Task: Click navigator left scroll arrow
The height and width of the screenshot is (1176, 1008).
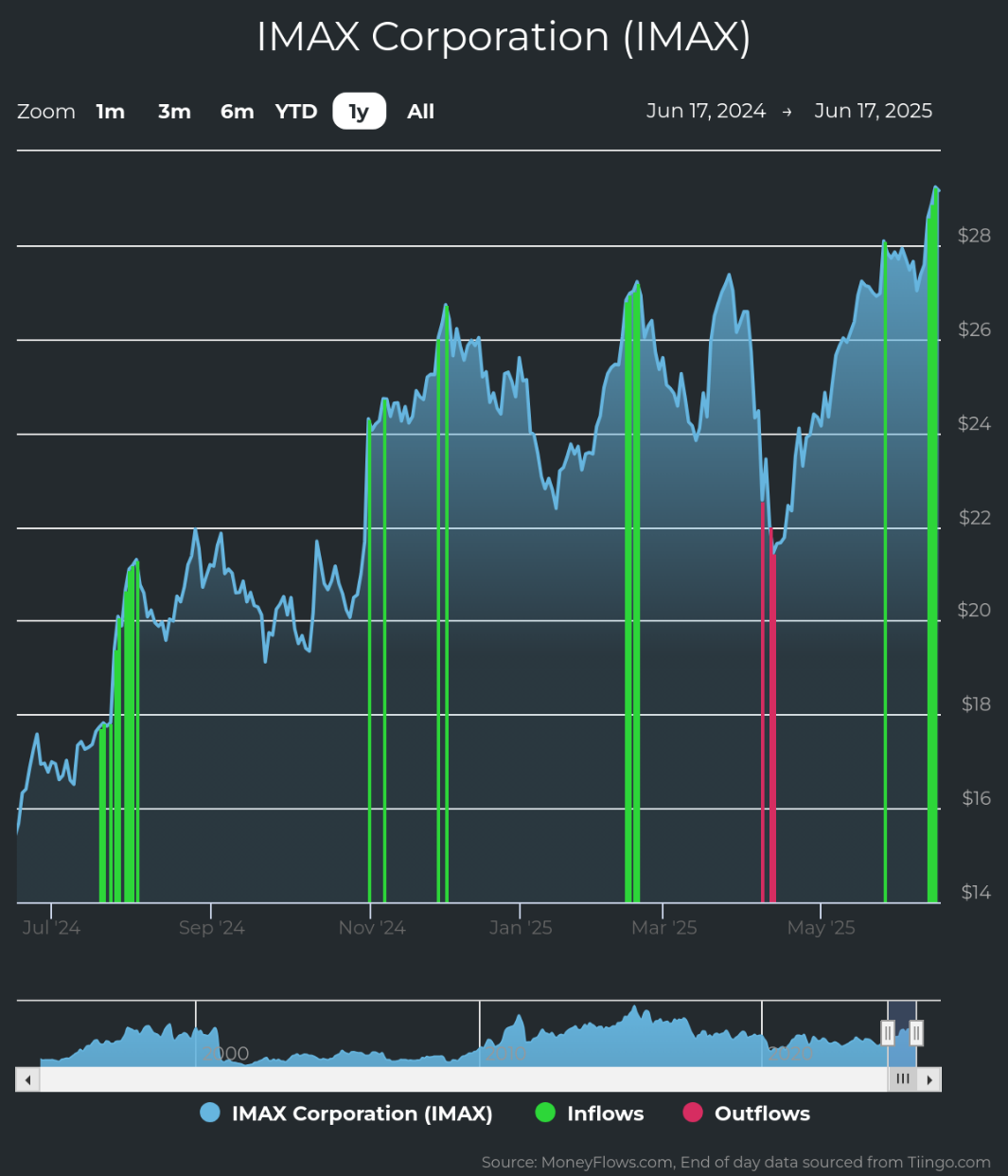Action: pos(27,1079)
